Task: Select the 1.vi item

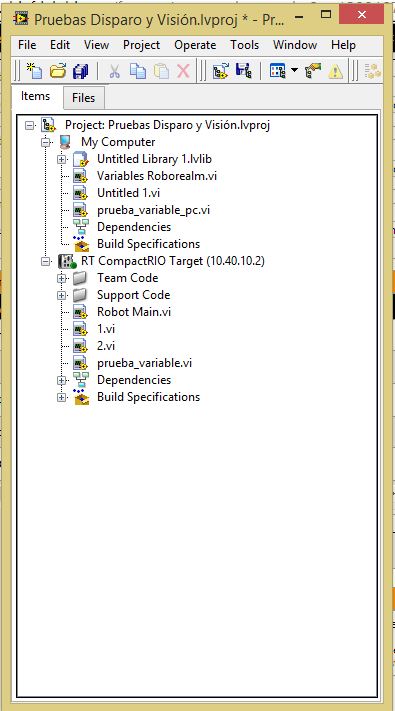Action: 106,329
